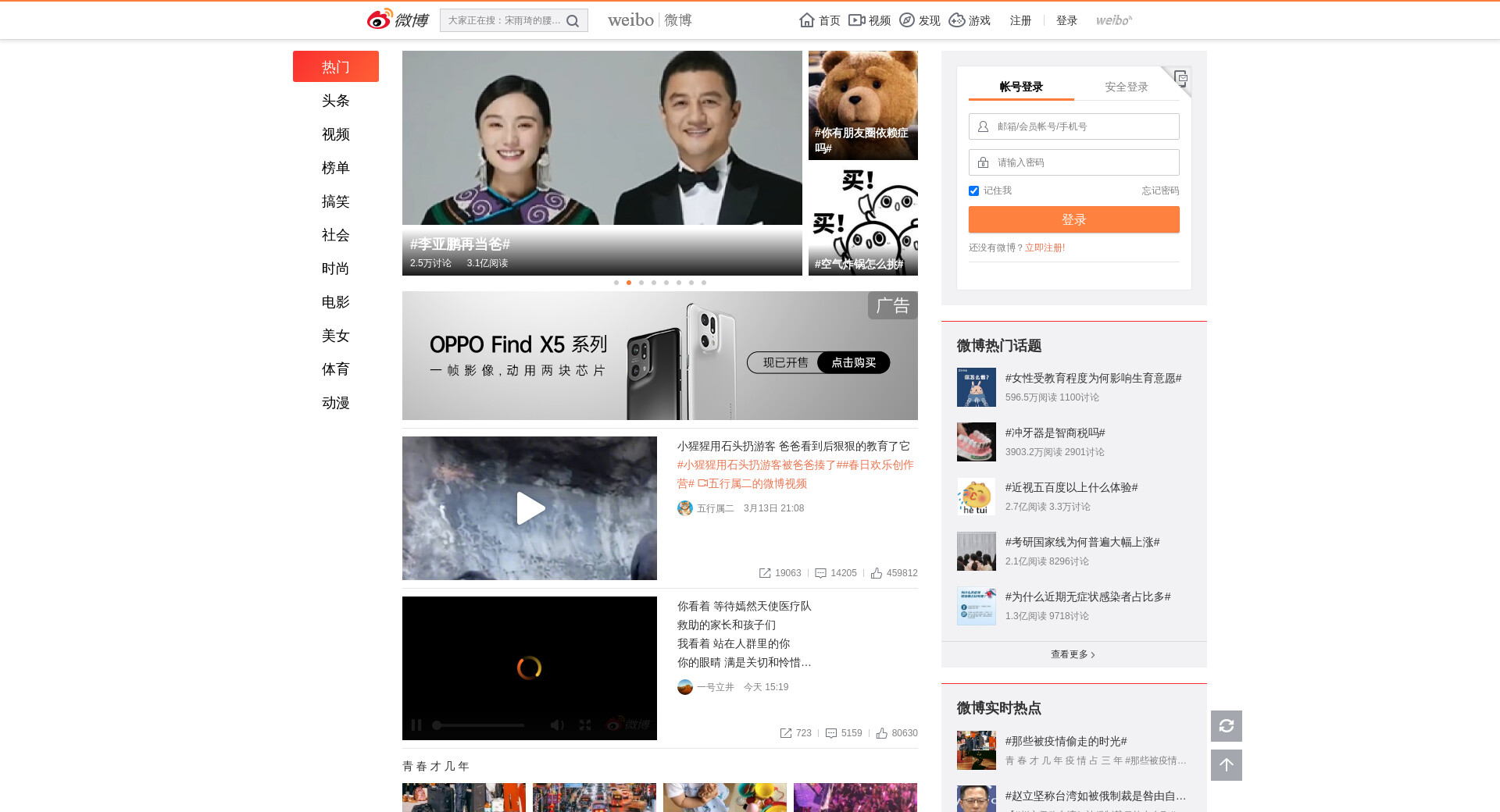Image resolution: width=1500 pixels, height=812 pixels.
Task: Open the Weibo logo homepage
Action: tap(398, 20)
